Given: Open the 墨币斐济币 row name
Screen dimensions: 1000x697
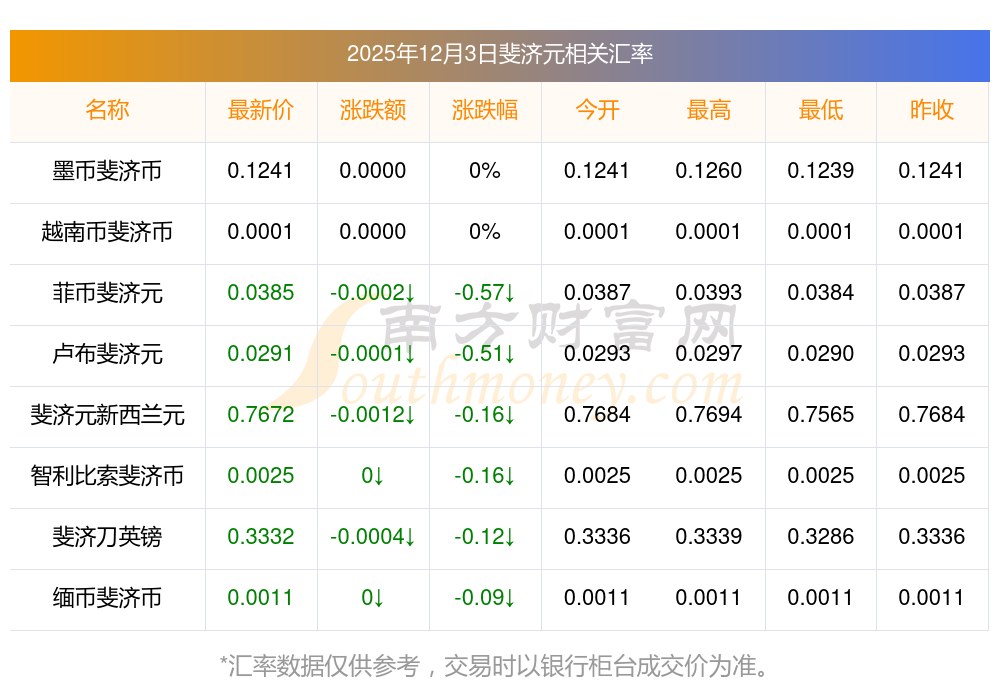Looking at the screenshot, I should point(107,171).
